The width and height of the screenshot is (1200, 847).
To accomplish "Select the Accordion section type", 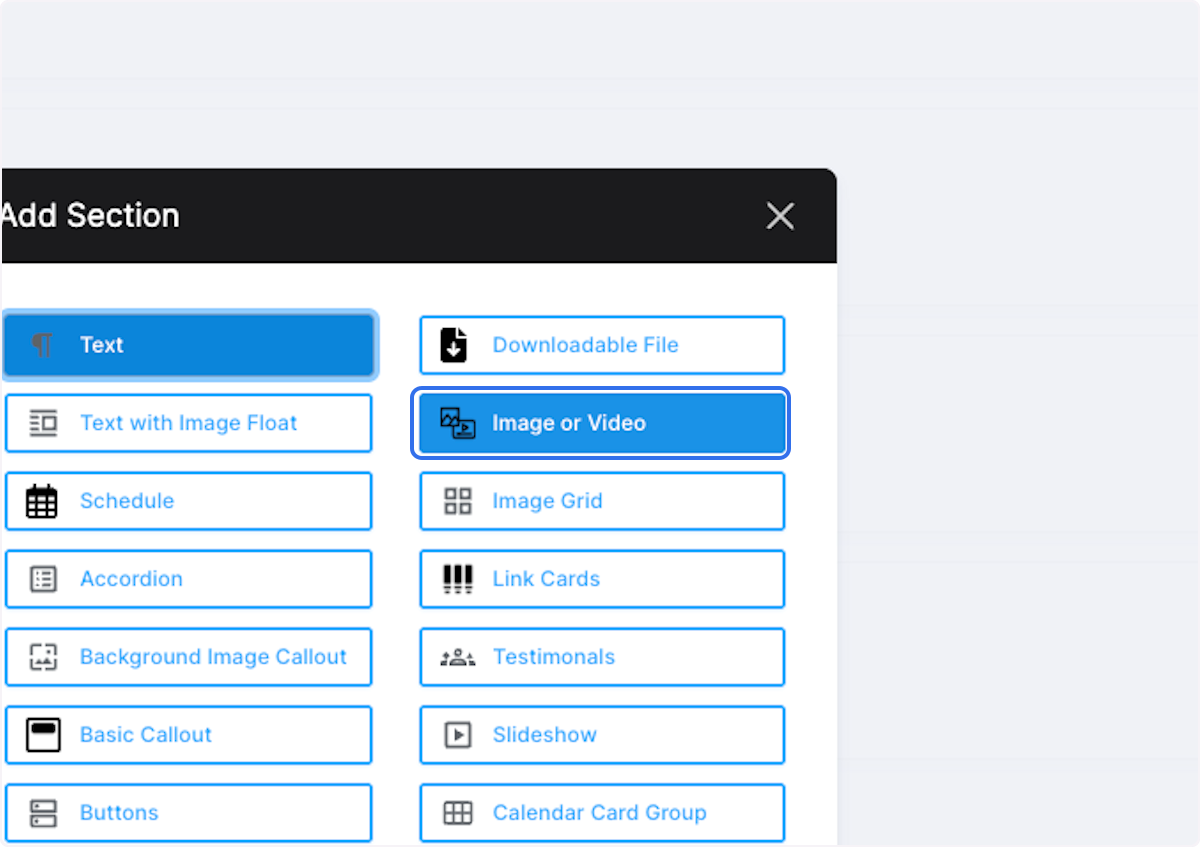I will [x=188, y=579].
